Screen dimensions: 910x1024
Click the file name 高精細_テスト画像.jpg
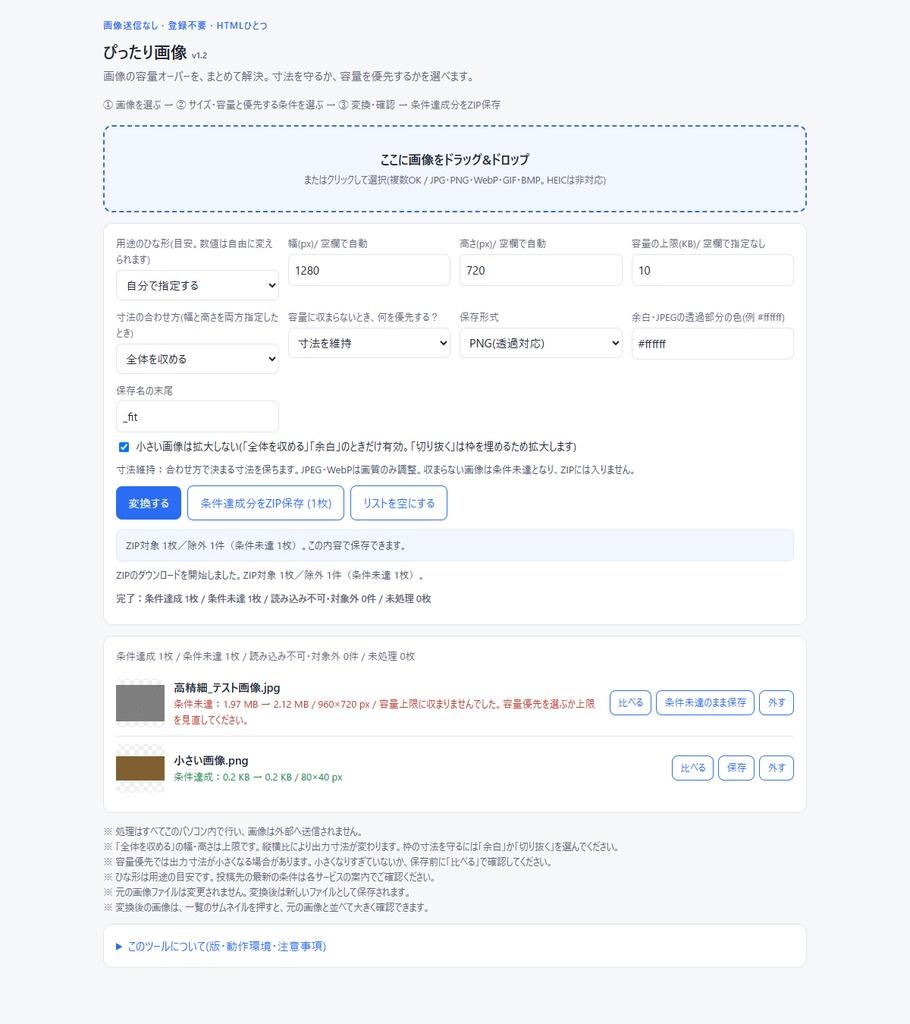click(x=227, y=688)
